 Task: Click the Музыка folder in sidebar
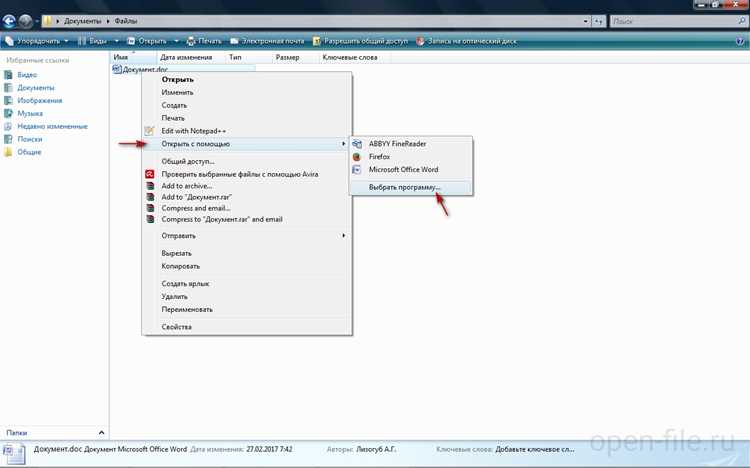[30, 113]
